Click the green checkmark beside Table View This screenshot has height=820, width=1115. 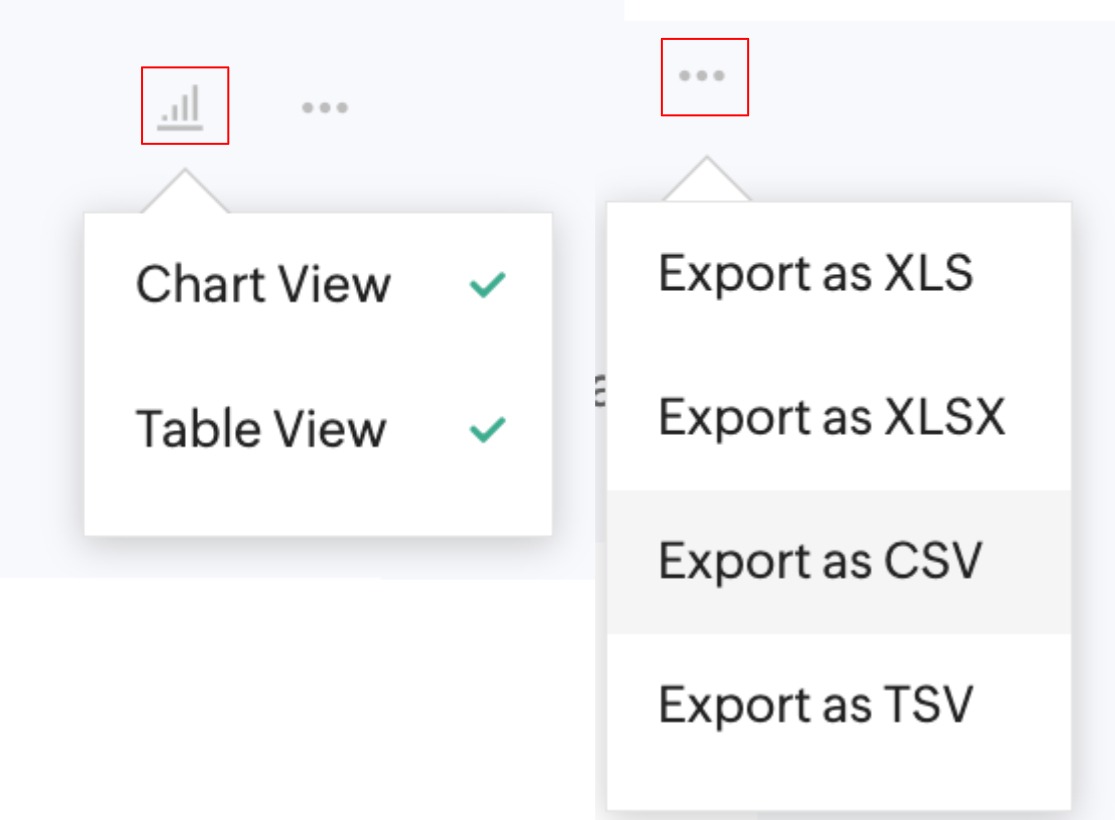(487, 430)
